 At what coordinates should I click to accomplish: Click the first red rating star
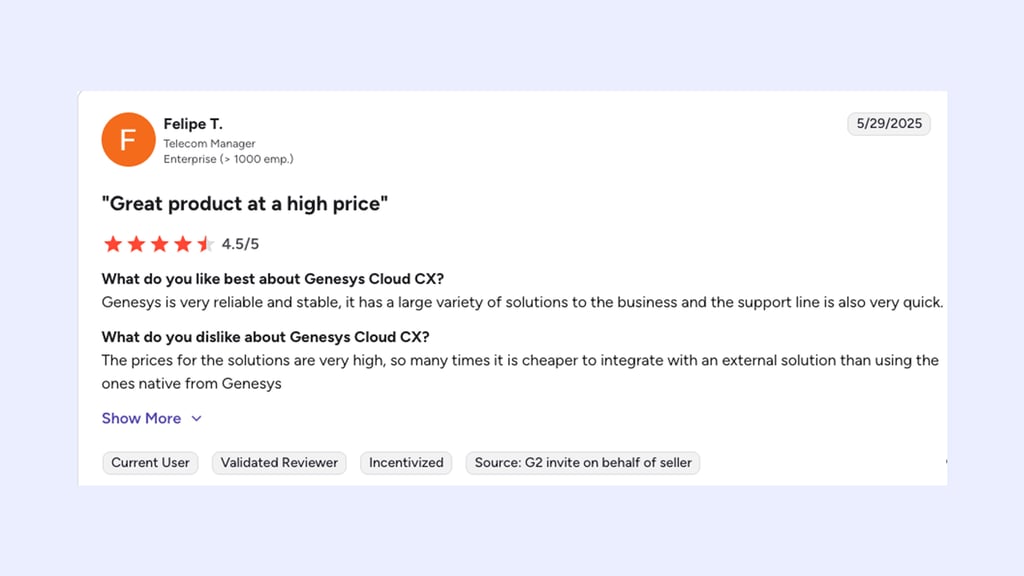113,244
